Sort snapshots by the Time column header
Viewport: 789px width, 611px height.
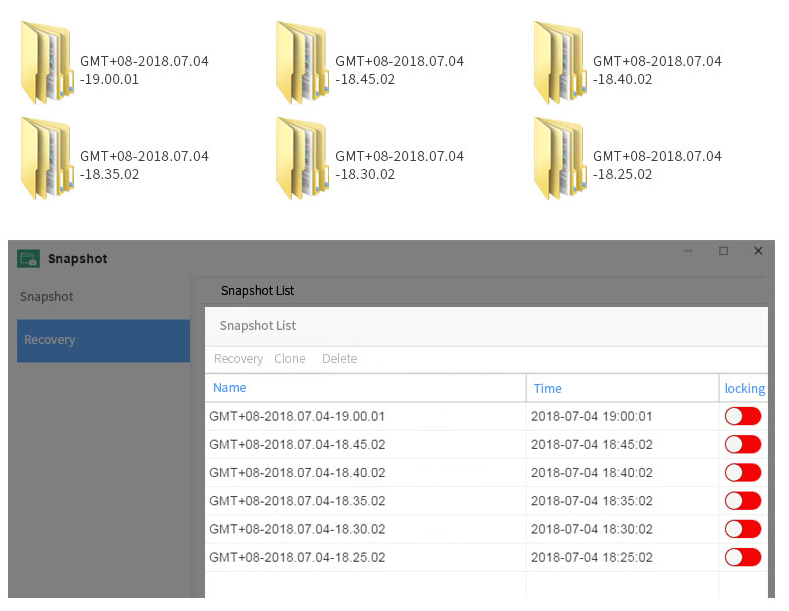548,388
